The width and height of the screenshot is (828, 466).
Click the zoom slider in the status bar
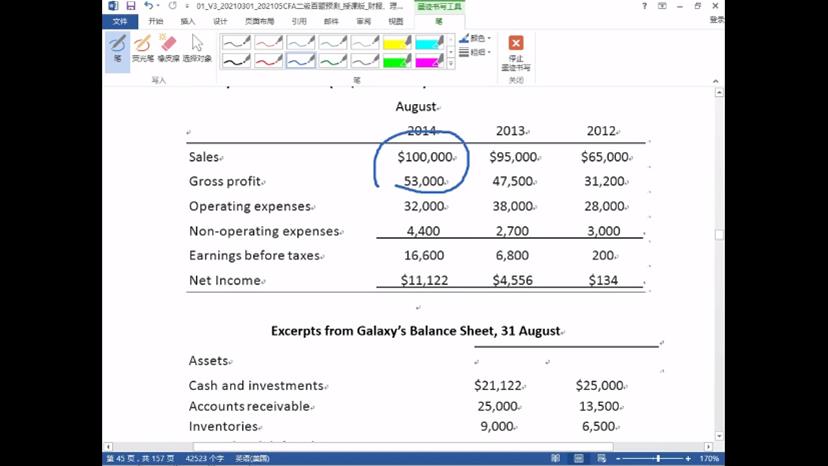[x=656, y=459]
